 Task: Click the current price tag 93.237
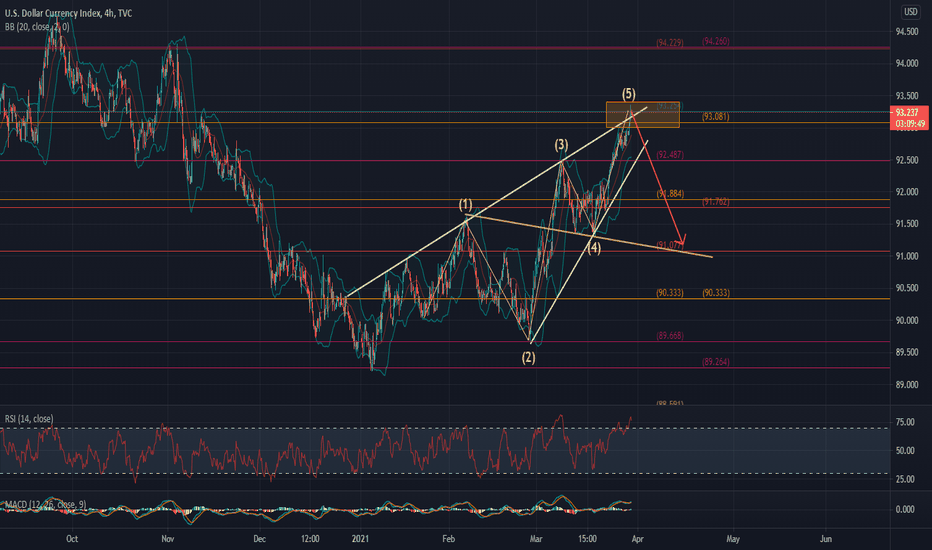tap(907, 112)
